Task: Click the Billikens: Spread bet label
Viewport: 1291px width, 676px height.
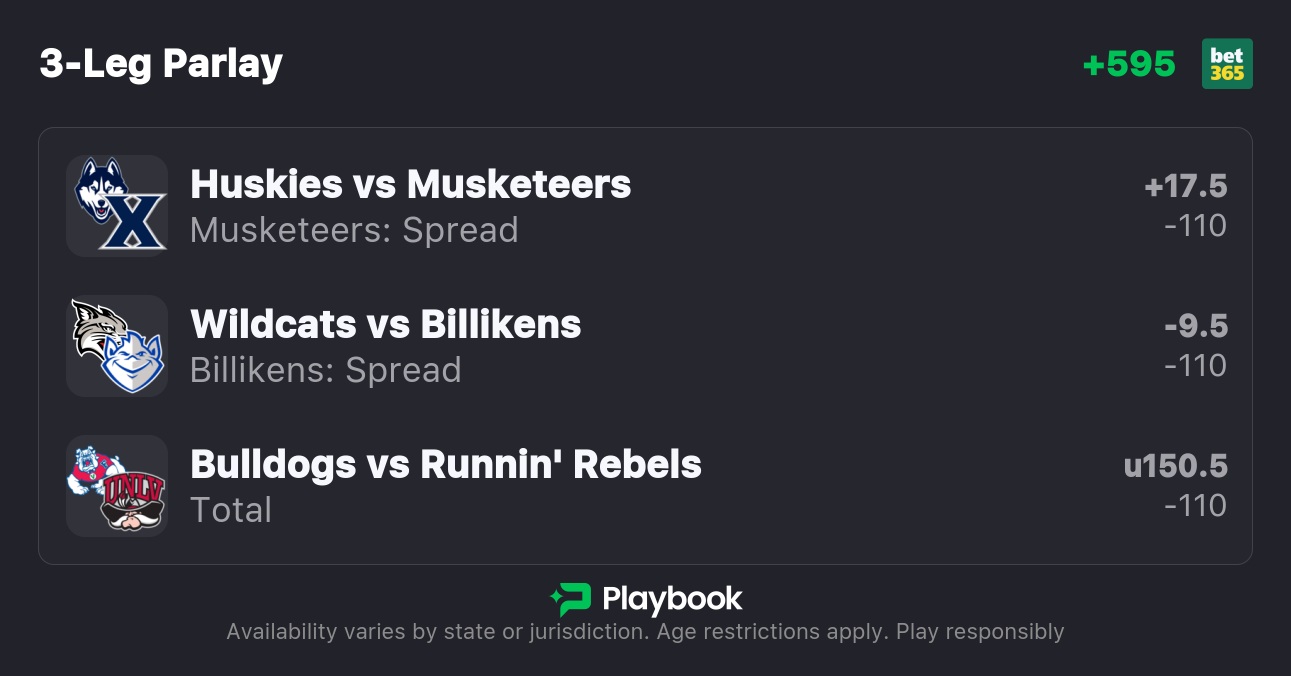Action: coord(325,370)
